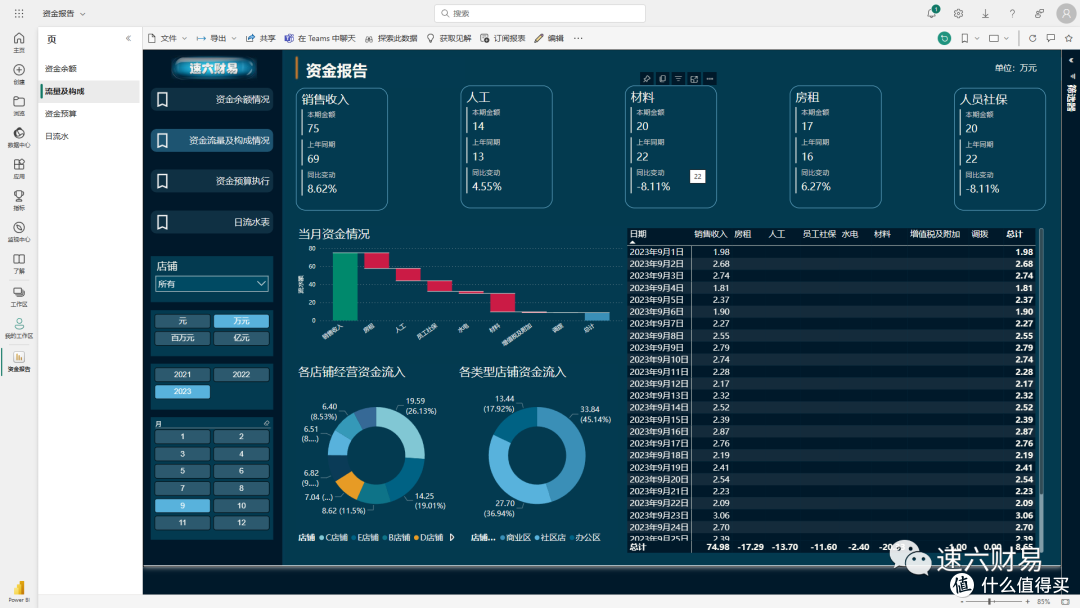
Task: Open comments speech bubble icon
Action: coord(1050,39)
